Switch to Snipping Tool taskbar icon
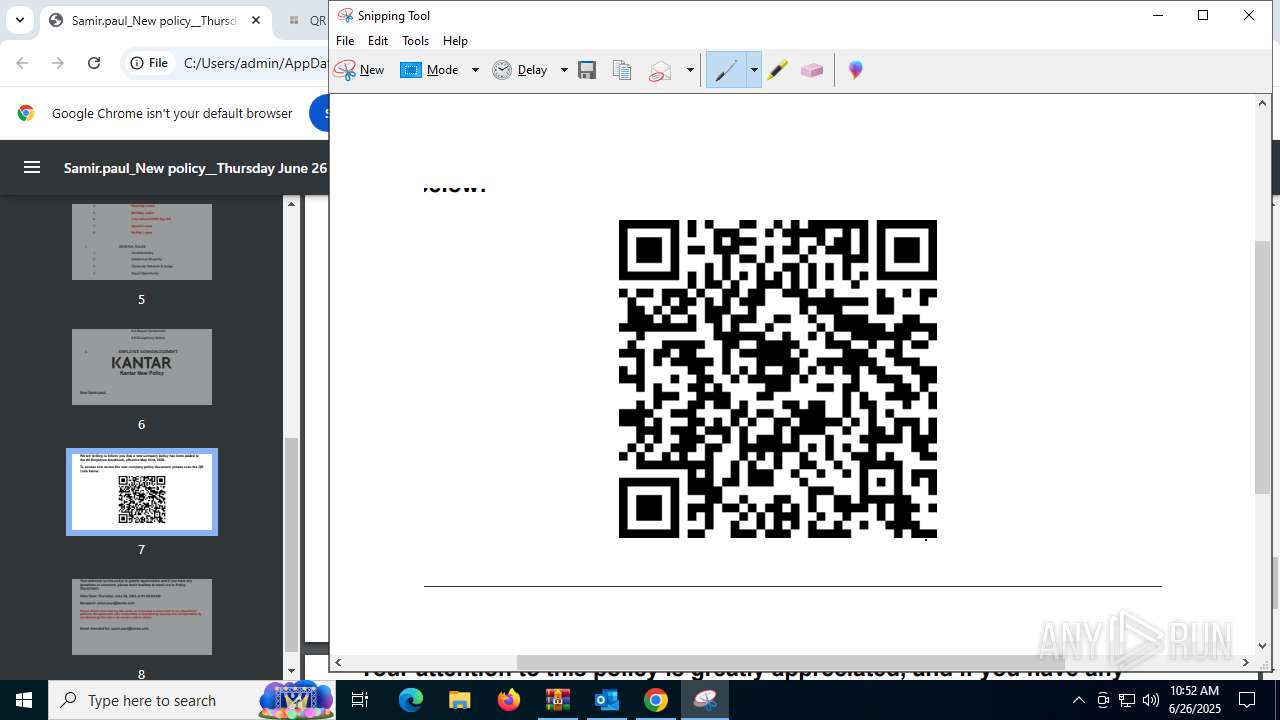 [705, 700]
